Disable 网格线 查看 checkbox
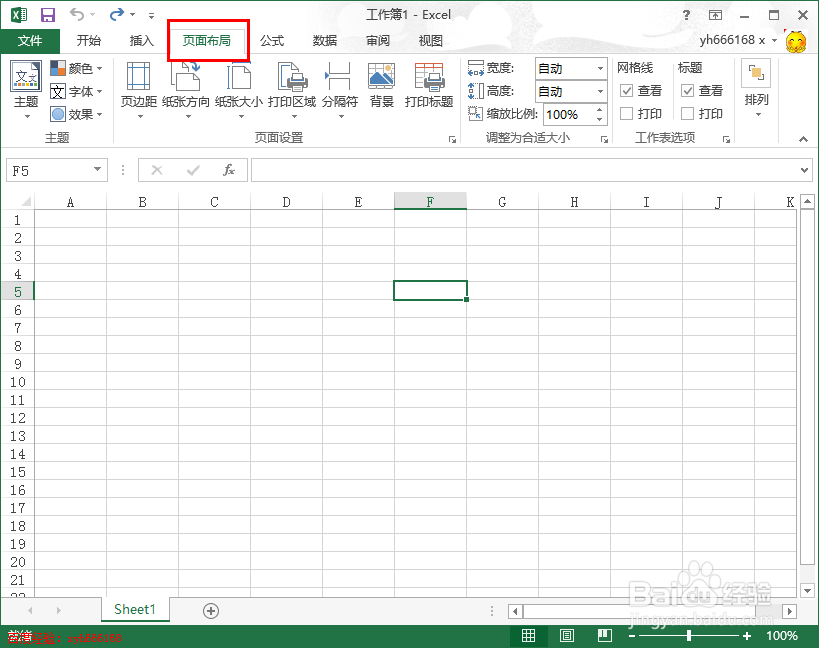This screenshot has height=648, width=819. click(x=626, y=89)
